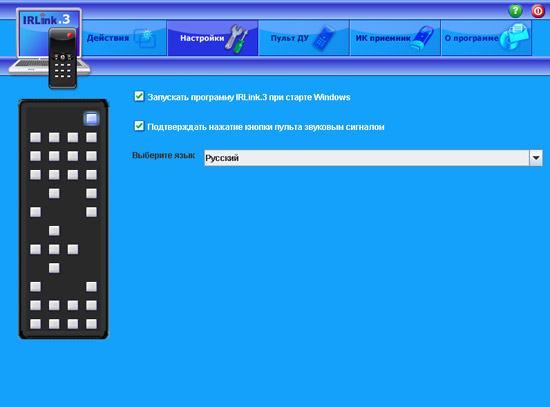Click the USB receiver icon on ИК приемник
The height and width of the screenshot is (407, 550).
click(x=423, y=38)
